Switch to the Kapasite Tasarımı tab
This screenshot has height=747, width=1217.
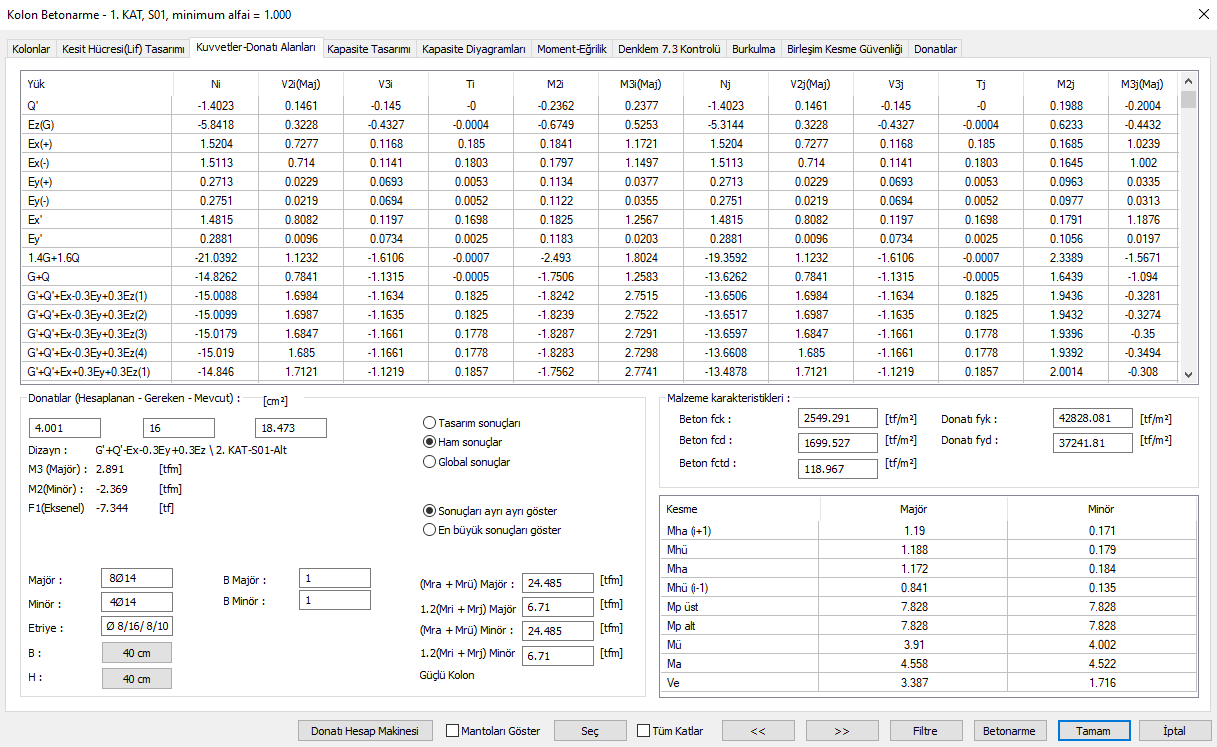point(368,49)
